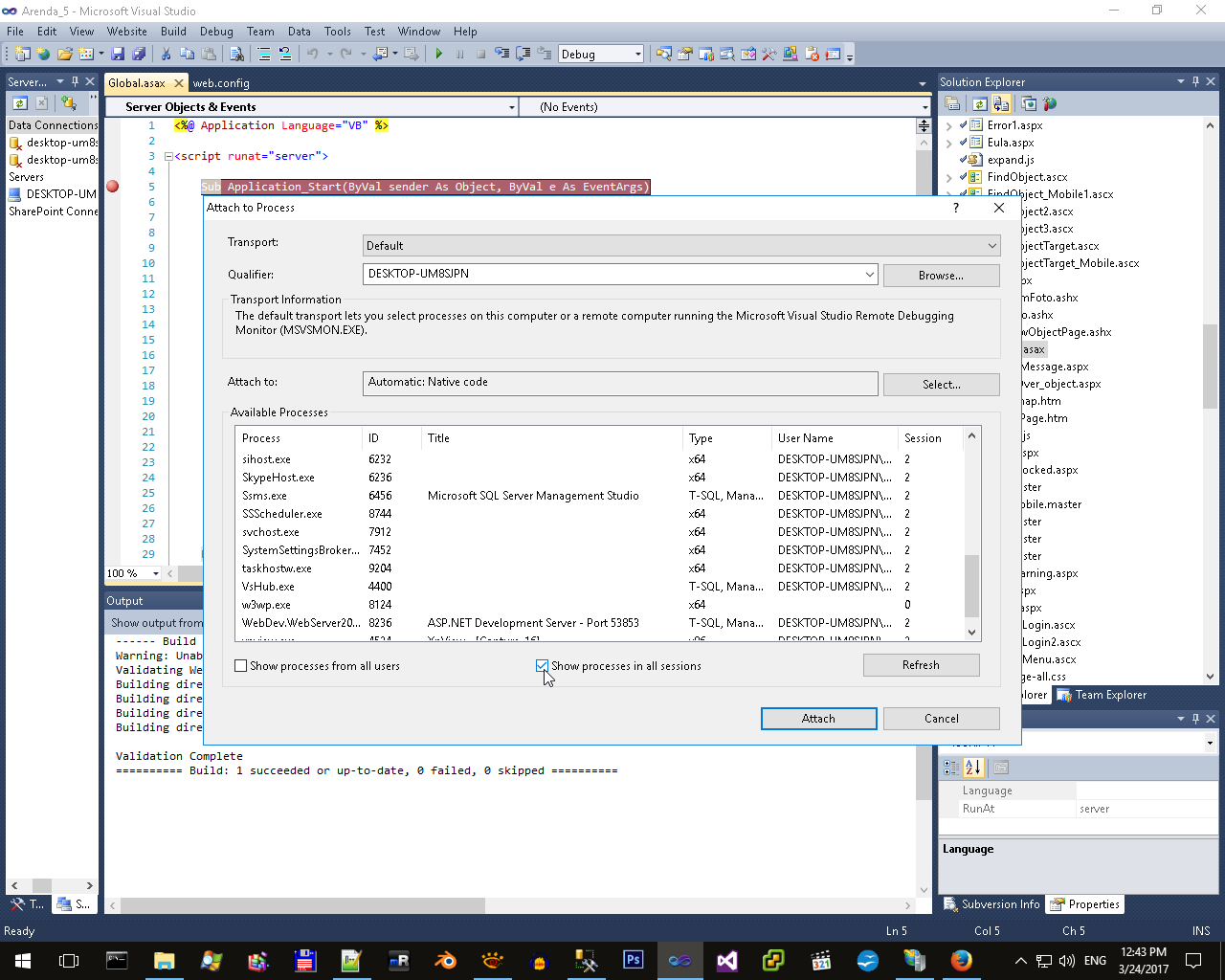Collapse the script region on line 3
Image resolution: width=1225 pixels, height=980 pixels.
click(168, 156)
